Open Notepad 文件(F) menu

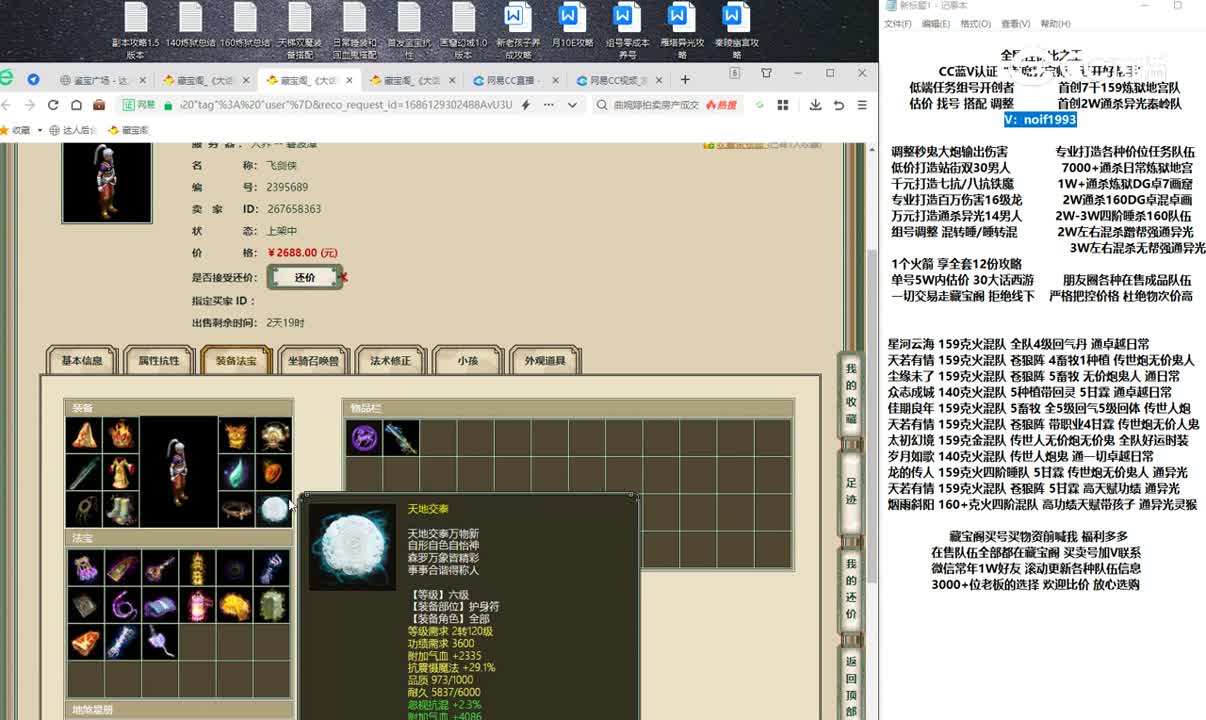898,24
